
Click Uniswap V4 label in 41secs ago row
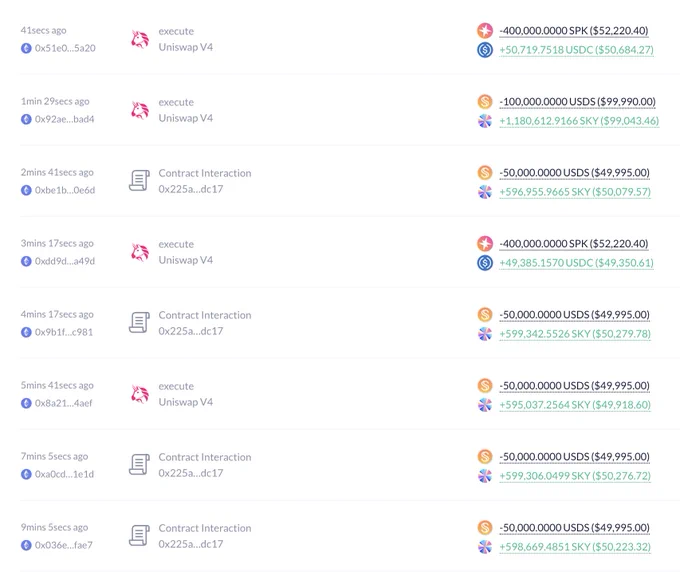click(186, 47)
